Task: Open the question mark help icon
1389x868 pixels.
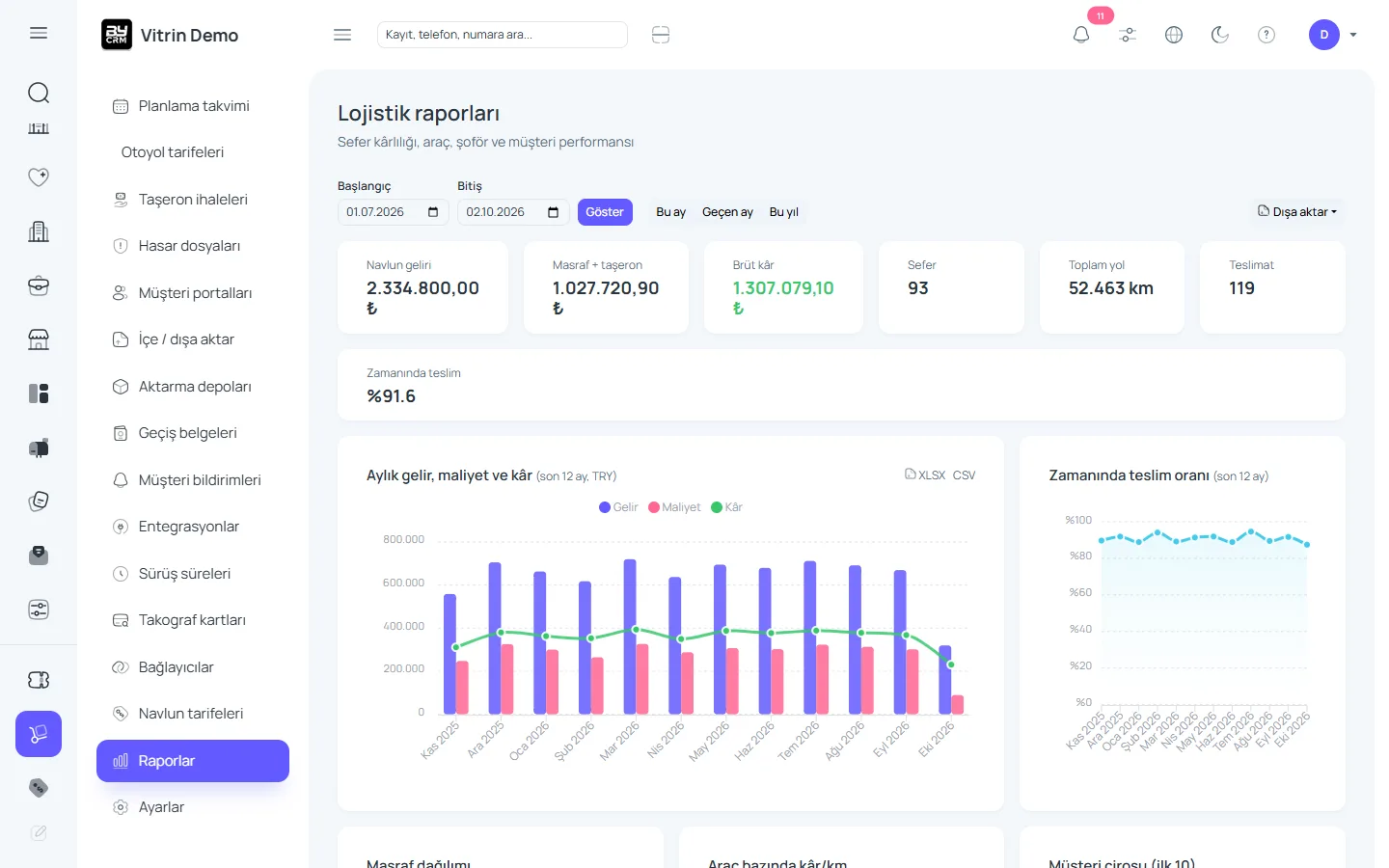Action: click(1266, 35)
